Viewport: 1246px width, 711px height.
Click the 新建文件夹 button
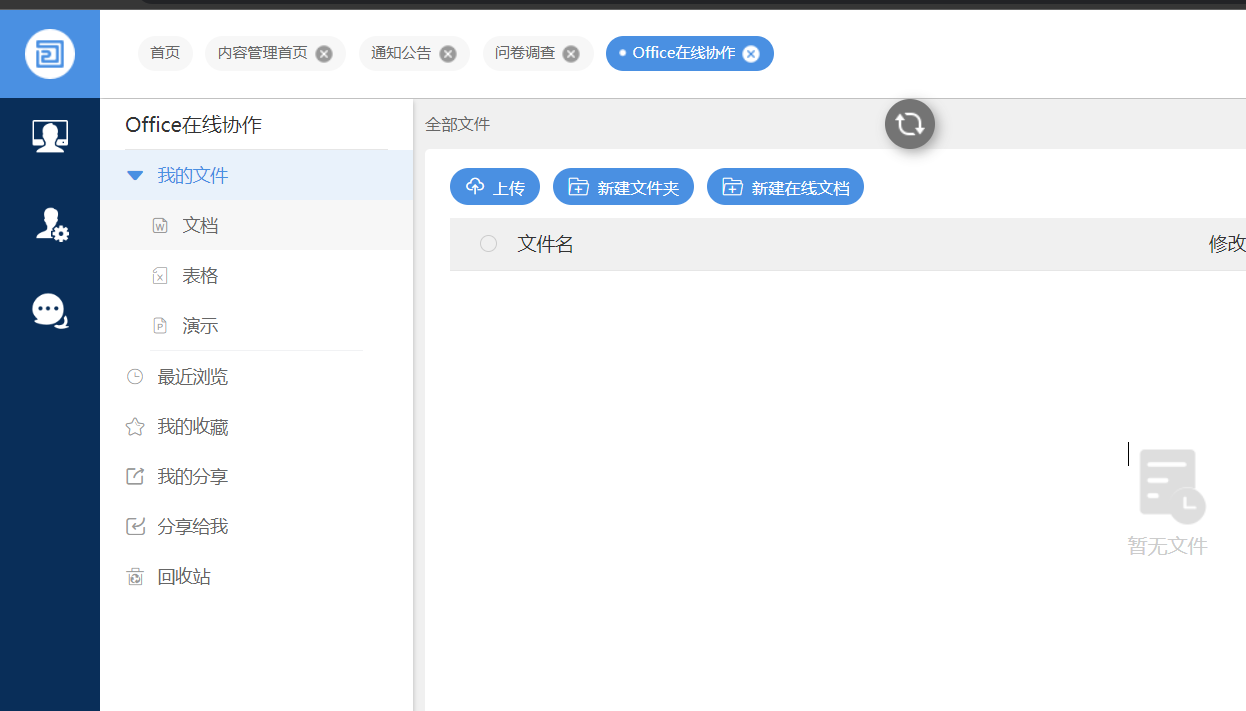point(623,187)
